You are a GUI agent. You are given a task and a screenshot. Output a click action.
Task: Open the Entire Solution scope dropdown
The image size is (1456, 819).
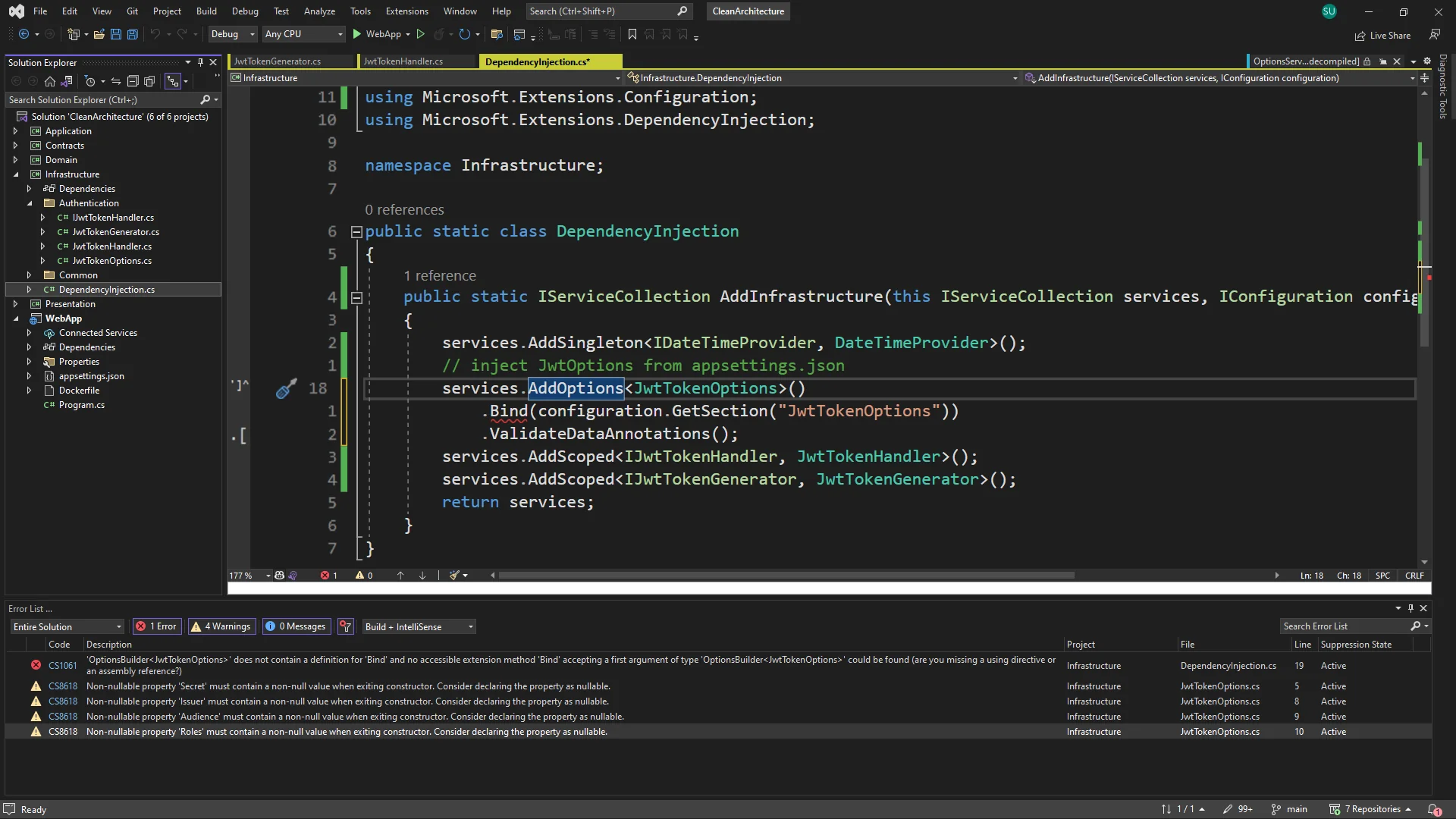[67, 627]
